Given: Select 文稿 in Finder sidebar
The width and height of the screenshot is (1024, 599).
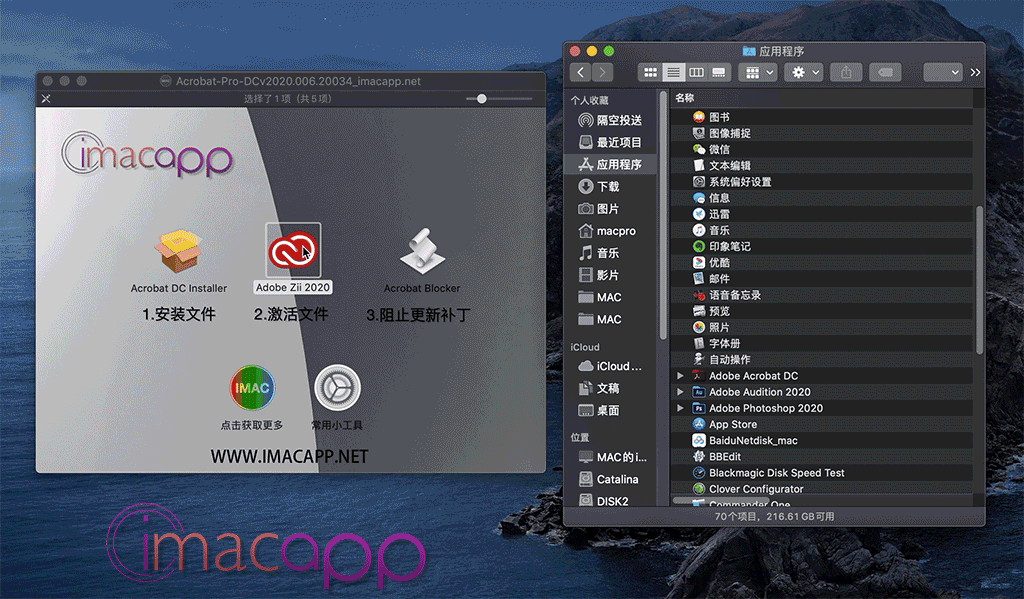Looking at the screenshot, I should [x=611, y=389].
